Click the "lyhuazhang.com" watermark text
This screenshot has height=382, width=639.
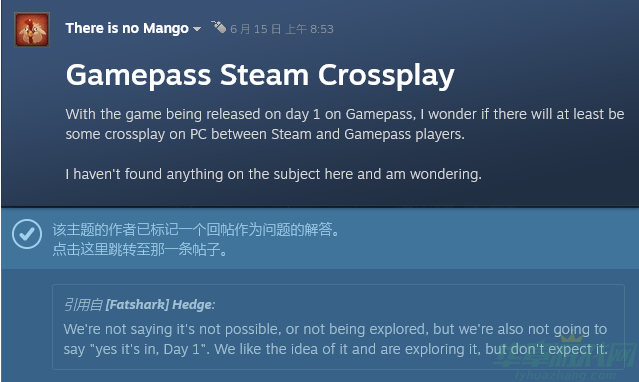click(x=566, y=375)
